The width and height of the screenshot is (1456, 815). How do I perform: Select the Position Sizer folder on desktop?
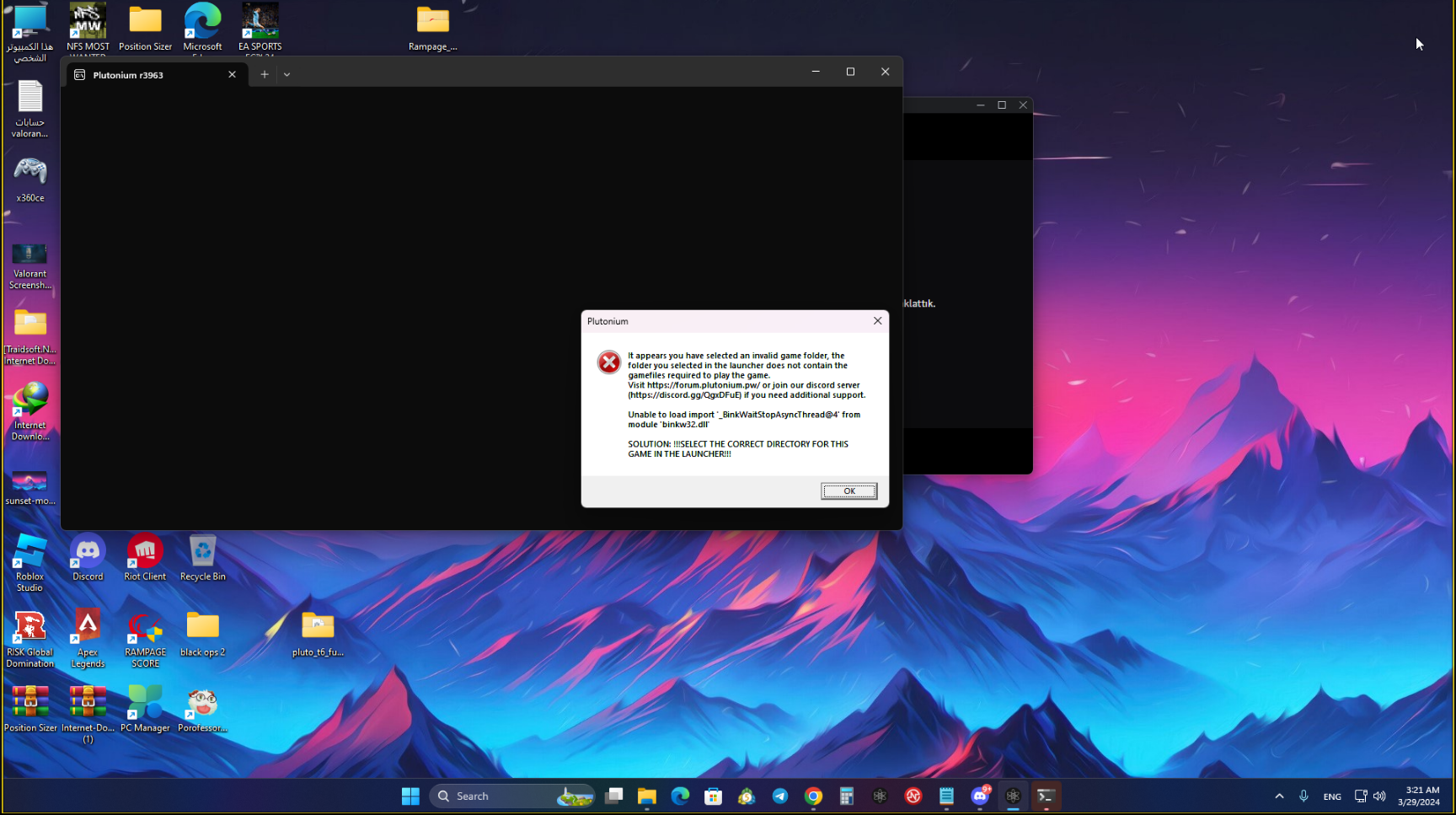145,28
